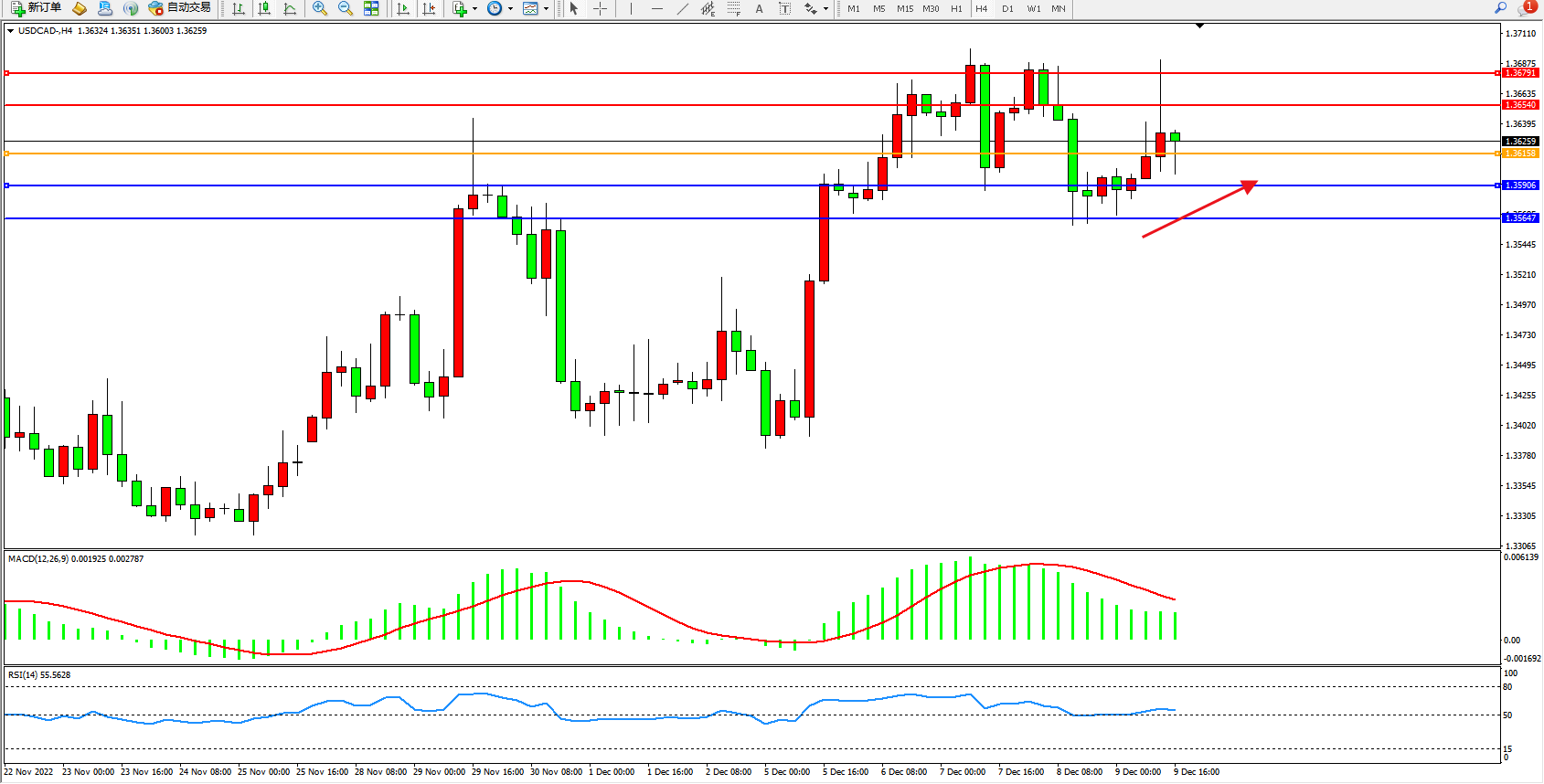Zoom in on the chart
This screenshot has height=784, width=1544.
(x=320, y=8)
